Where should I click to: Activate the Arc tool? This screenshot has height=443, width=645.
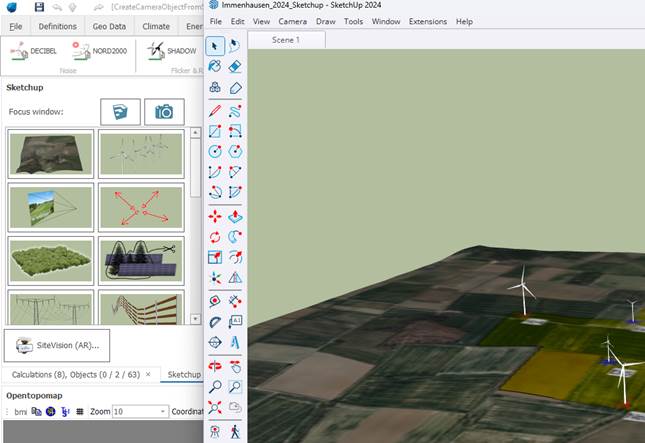(215, 172)
